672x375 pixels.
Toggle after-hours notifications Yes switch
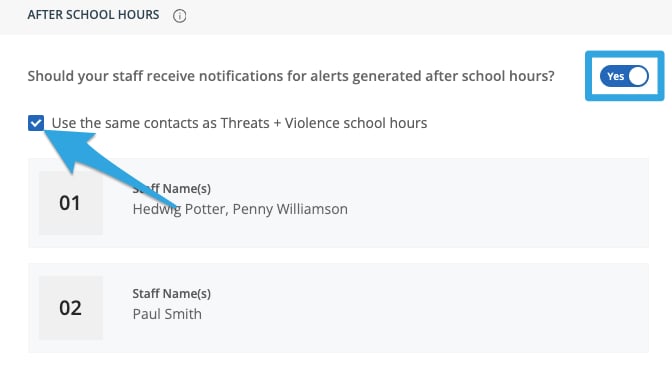pos(624,76)
